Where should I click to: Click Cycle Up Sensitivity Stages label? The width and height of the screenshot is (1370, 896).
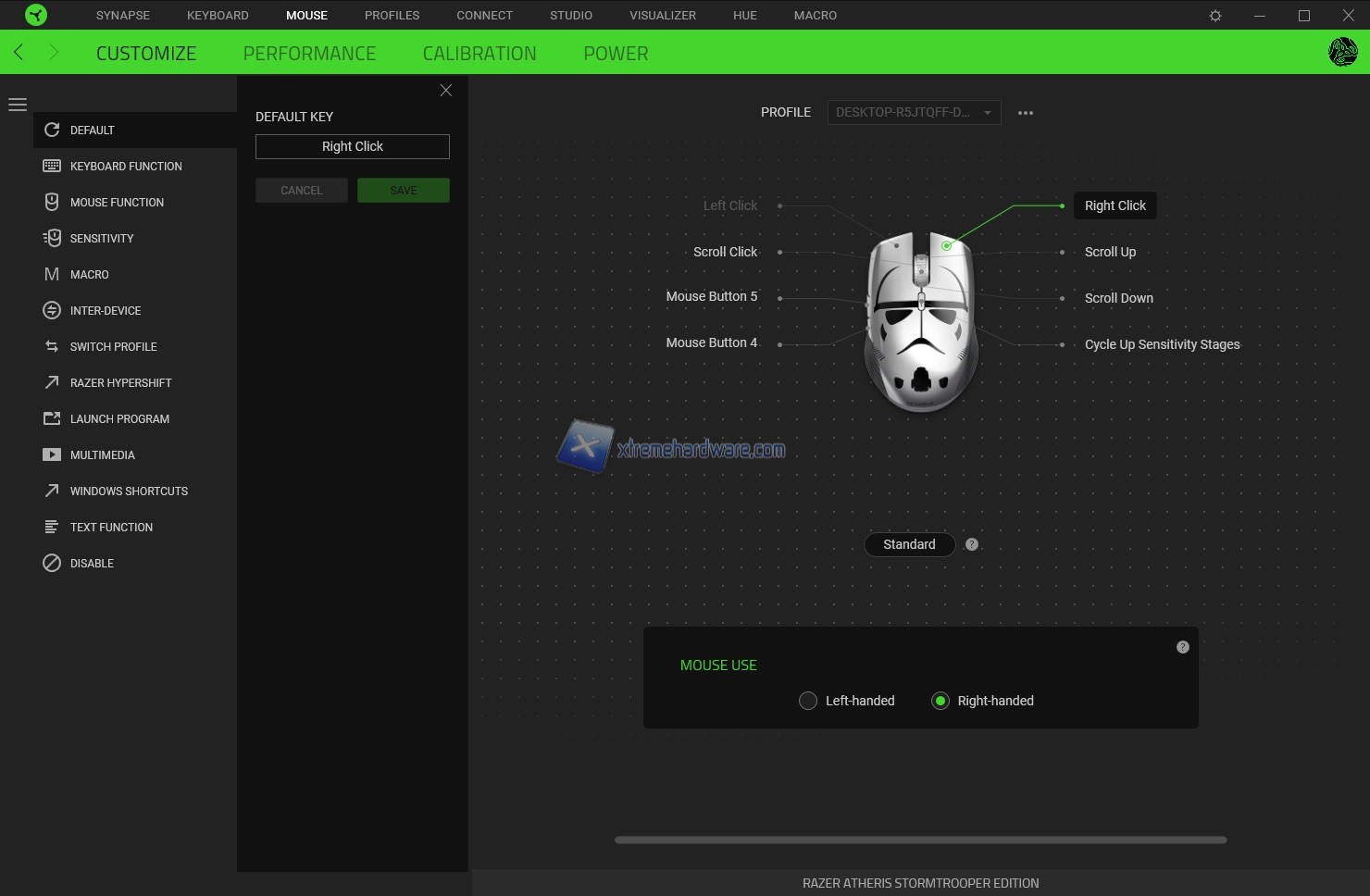[1162, 344]
